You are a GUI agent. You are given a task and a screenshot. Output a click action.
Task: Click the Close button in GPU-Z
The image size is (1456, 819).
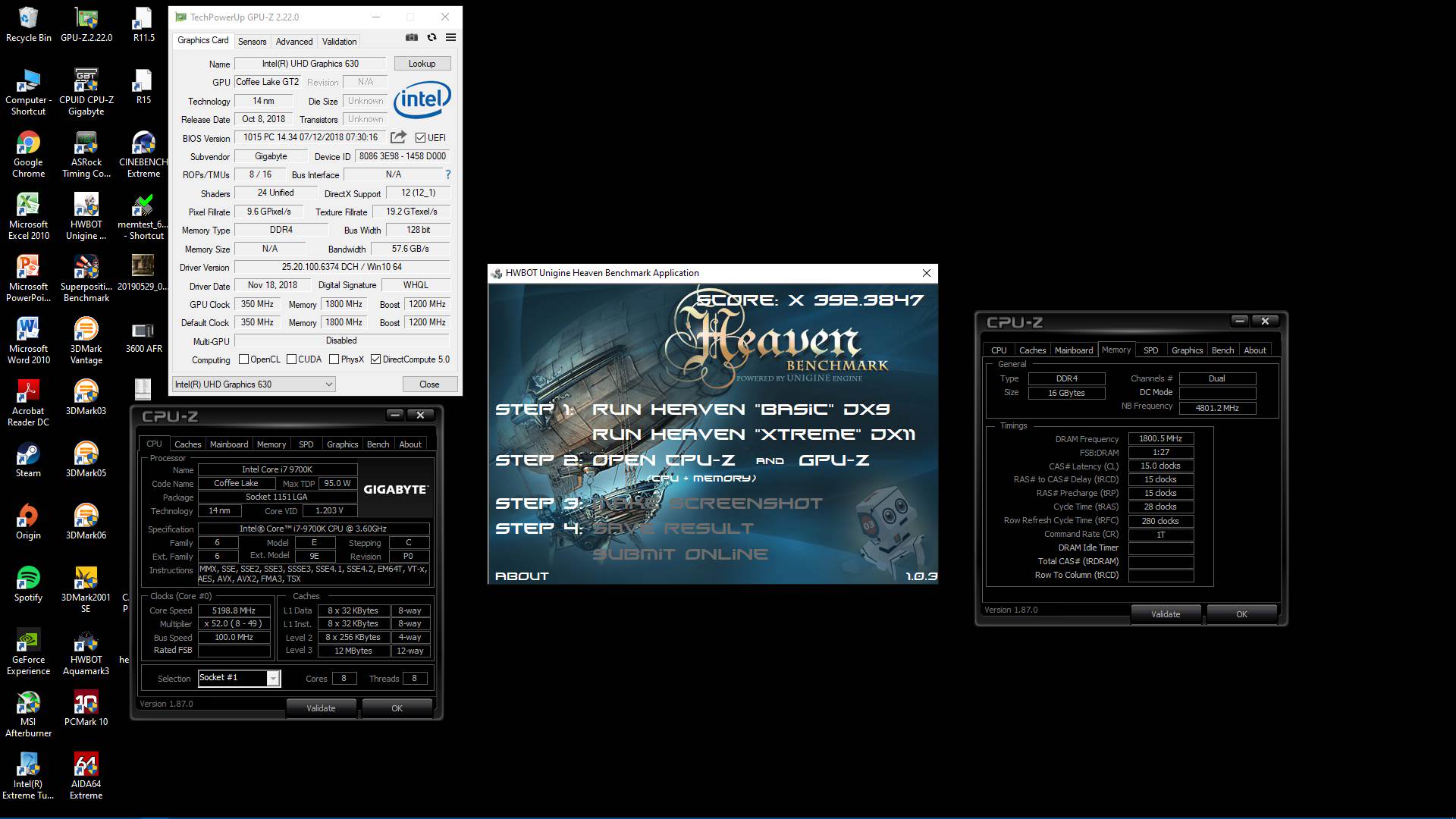pyautogui.click(x=429, y=384)
